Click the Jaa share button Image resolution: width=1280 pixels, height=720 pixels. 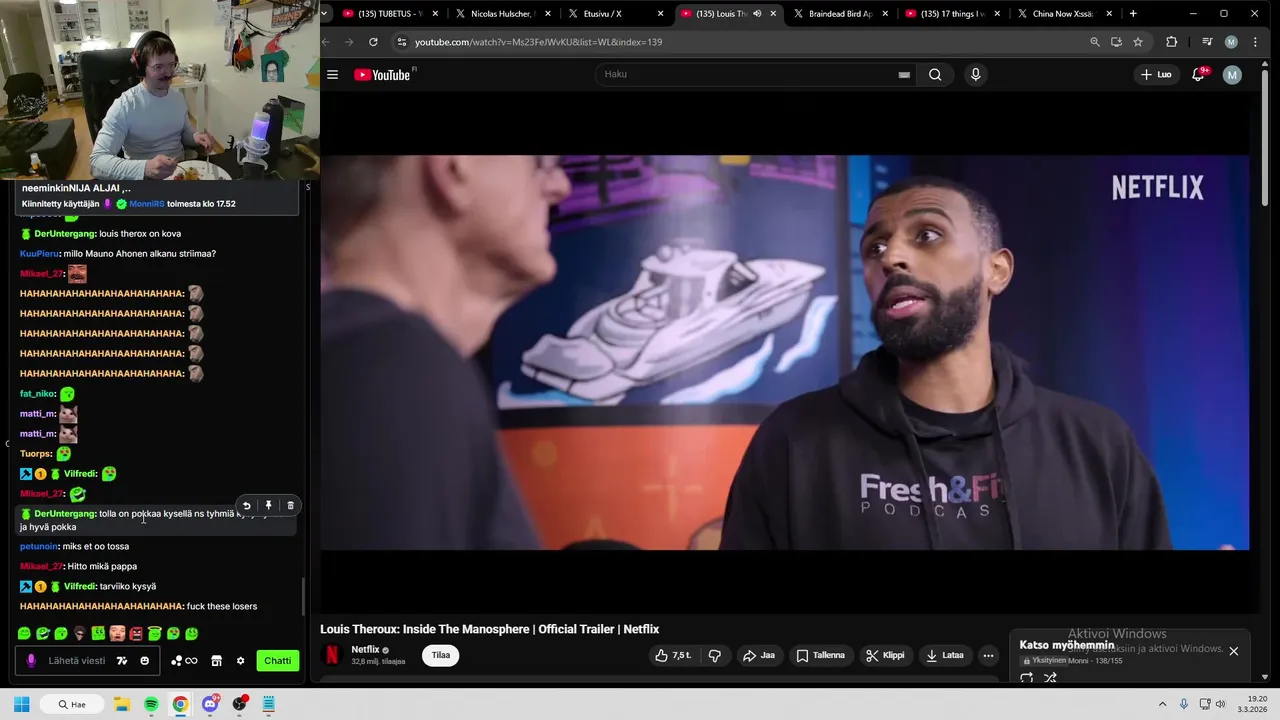tap(759, 655)
